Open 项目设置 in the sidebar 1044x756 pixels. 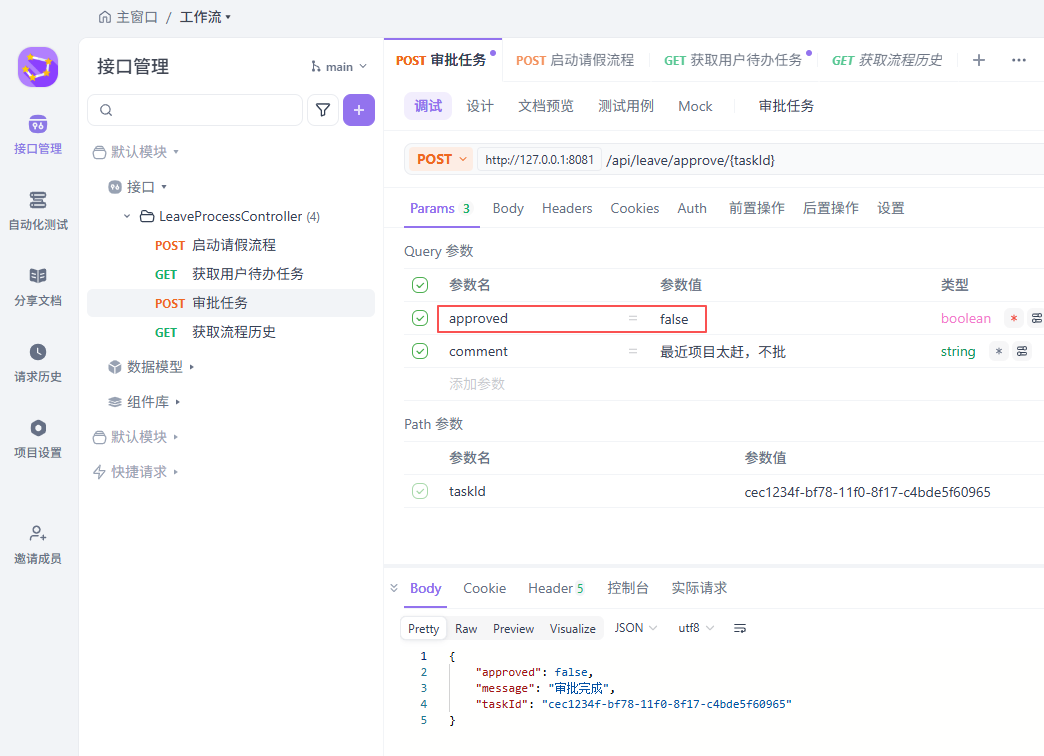tap(37, 437)
